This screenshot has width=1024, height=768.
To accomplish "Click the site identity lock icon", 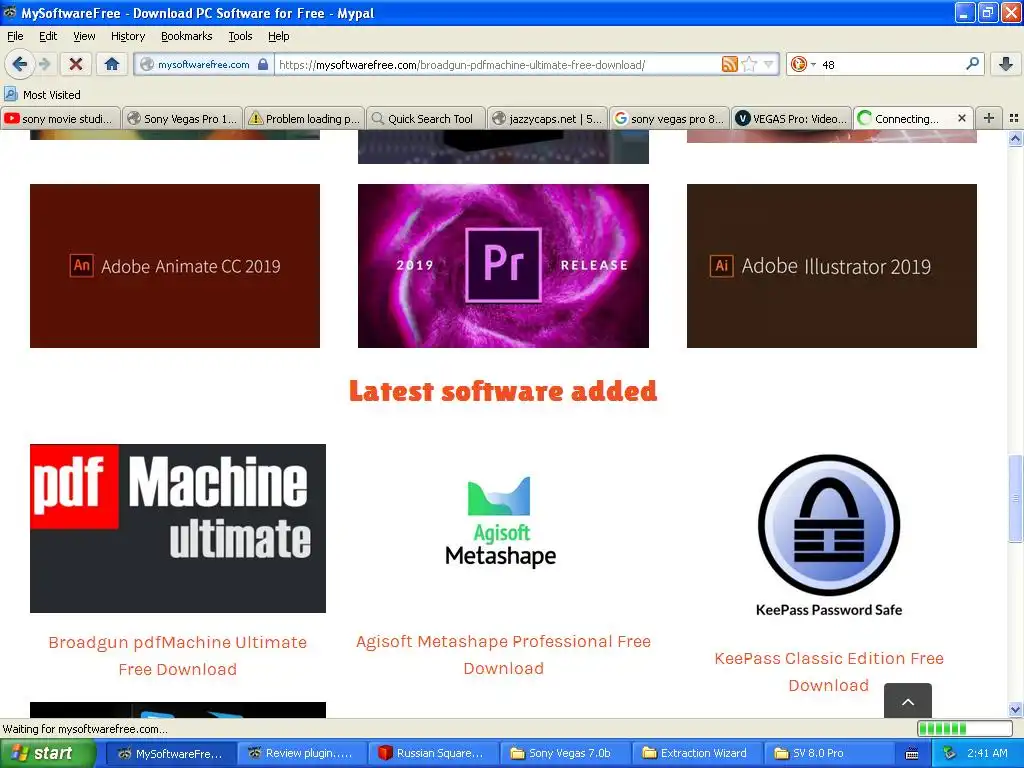I will (x=263, y=64).
